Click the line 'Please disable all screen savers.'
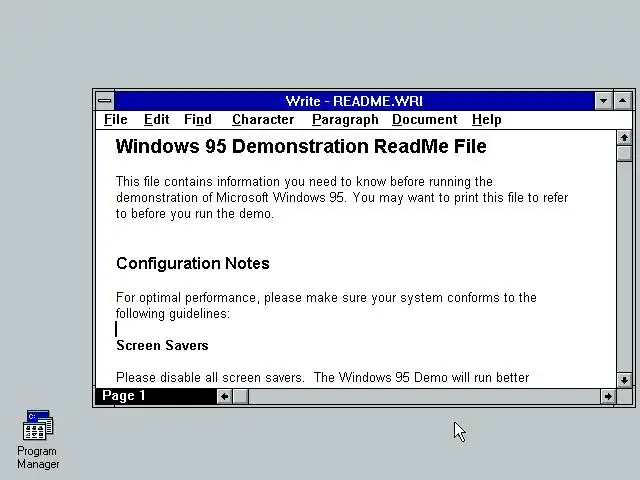 pyautogui.click(x=210, y=378)
